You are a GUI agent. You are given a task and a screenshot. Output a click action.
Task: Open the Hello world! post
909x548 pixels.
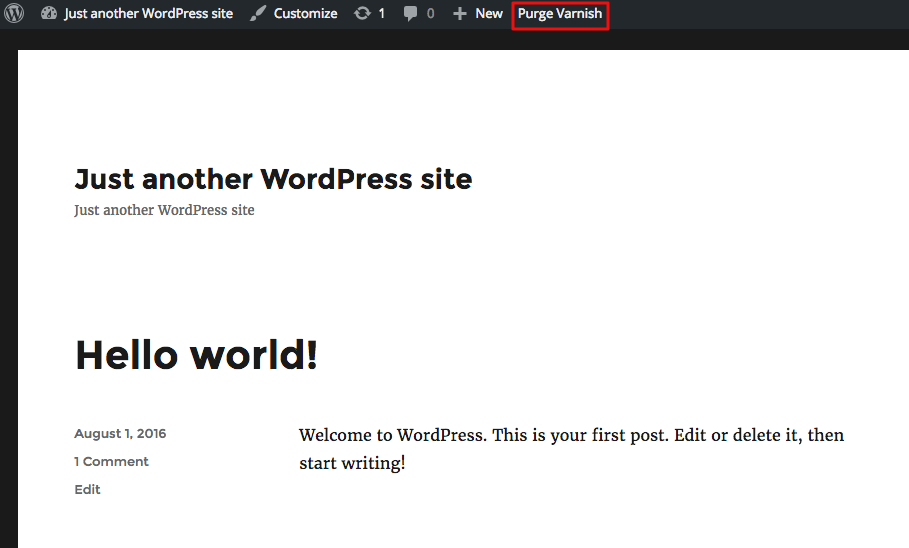(196, 355)
